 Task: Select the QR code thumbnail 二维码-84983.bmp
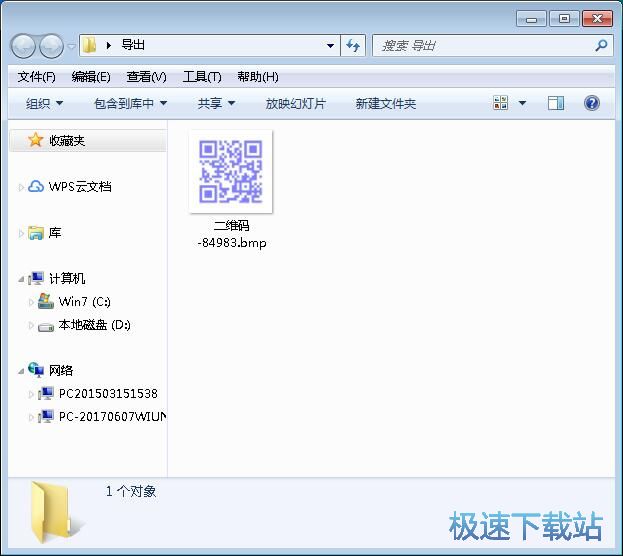pos(230,171)
